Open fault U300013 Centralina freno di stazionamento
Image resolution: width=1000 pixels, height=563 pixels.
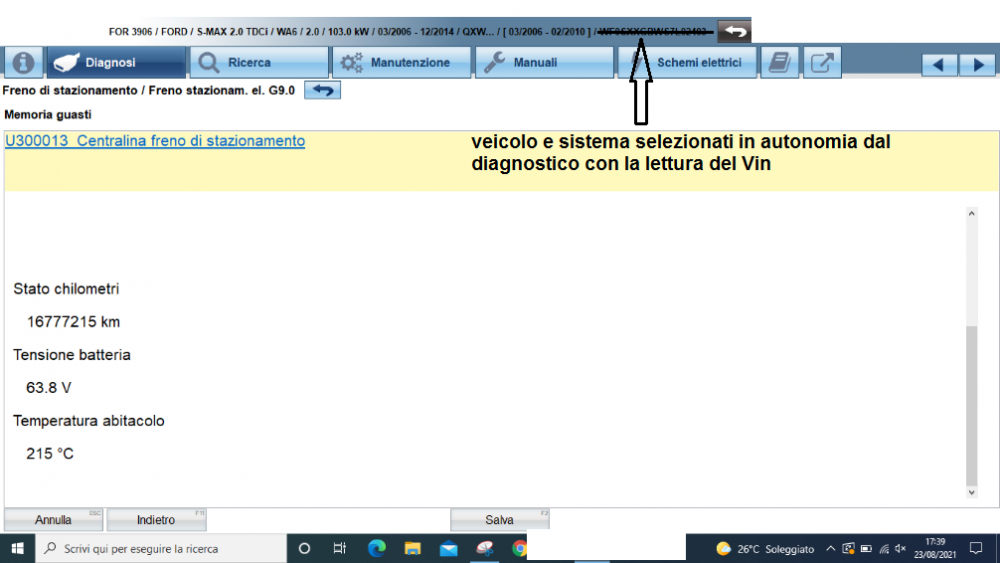155,141
